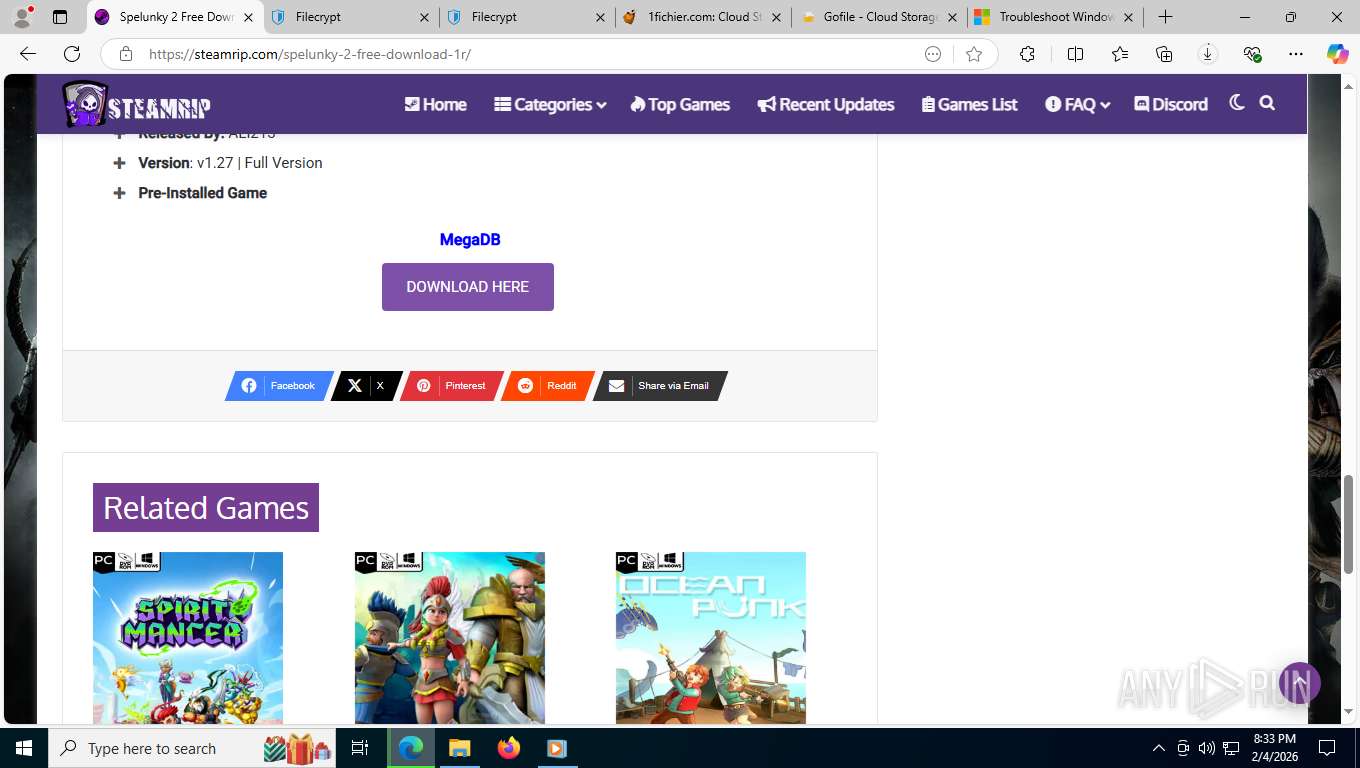This screenshot has height=768, width=1360.
Task: Click the Pre-Installed Game list item
Action: click(x=202, y=193)
